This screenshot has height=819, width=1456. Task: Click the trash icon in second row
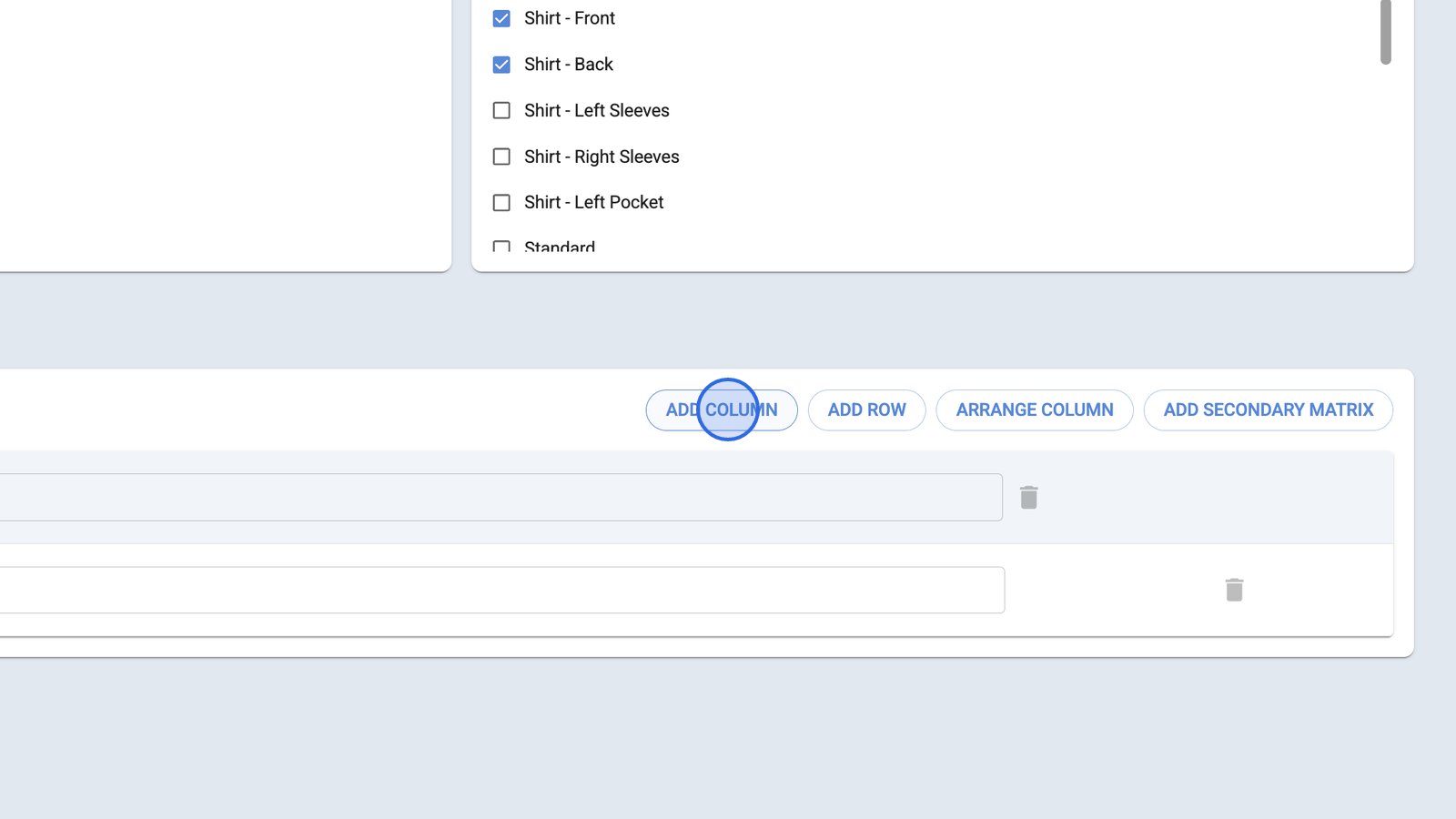(x=1234, y=591)
